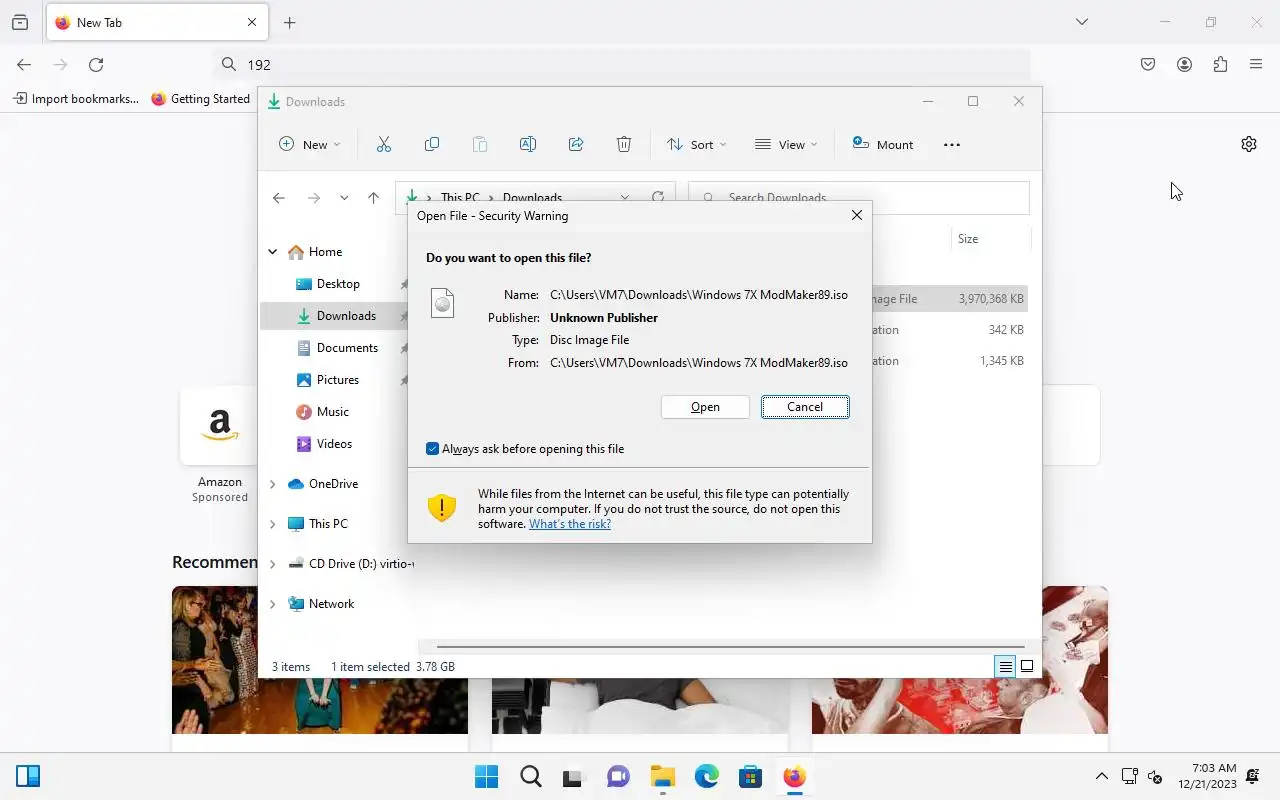1280x800 pixels.
Task: Open recent locations dropdown in Explorer
Action: pyautogui.click(x=344, y=198)
